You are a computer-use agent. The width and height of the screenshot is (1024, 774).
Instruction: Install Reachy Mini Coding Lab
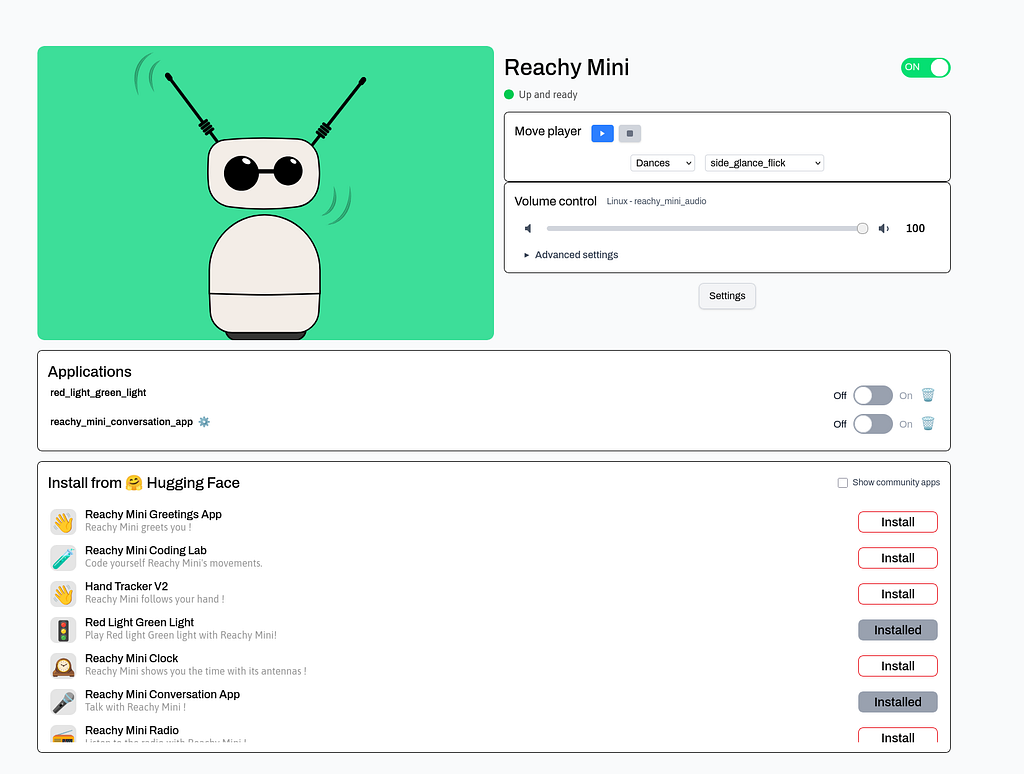(x=898, y=558)
